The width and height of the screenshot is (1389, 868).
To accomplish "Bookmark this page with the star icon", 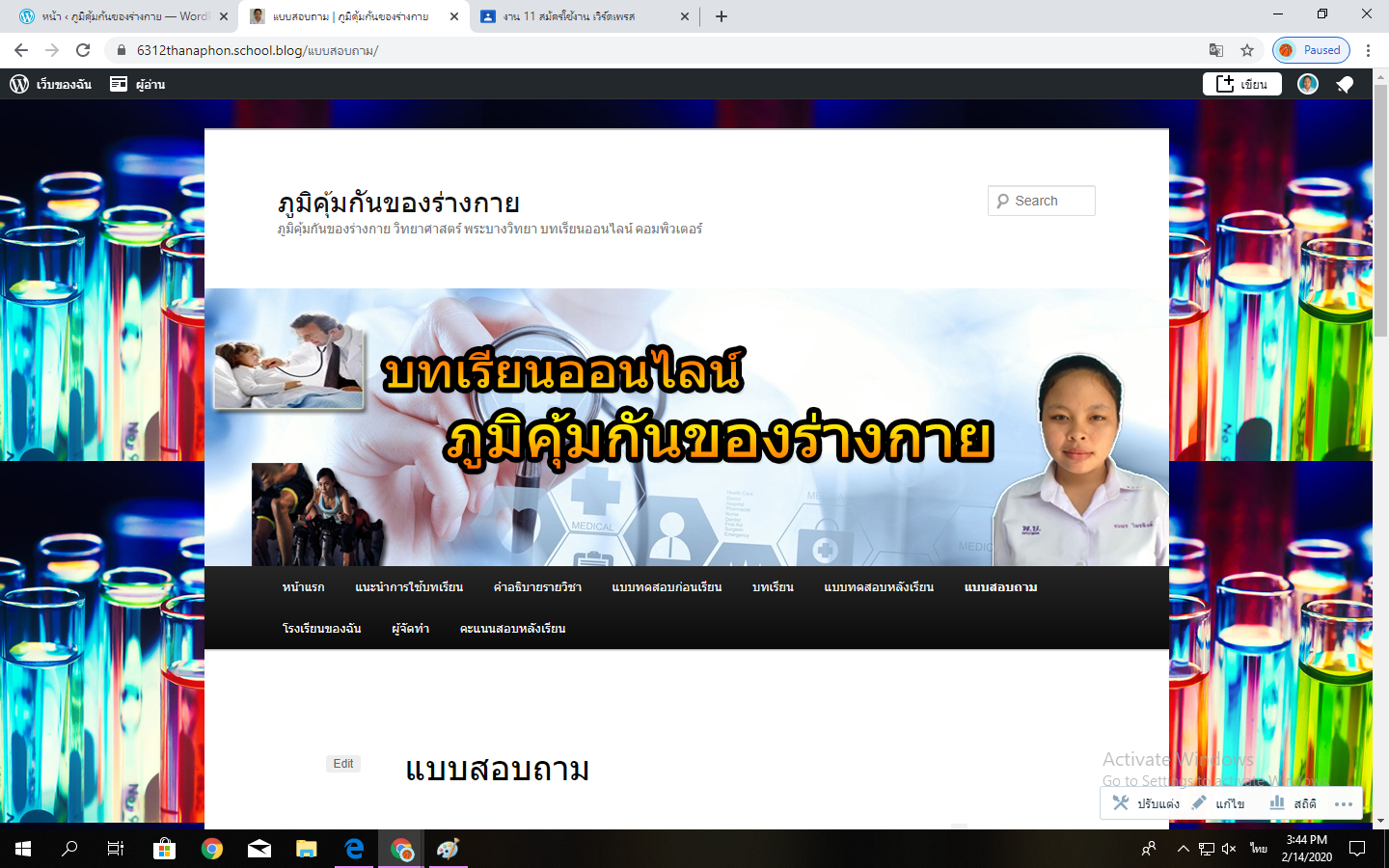I will [1247, 50].
